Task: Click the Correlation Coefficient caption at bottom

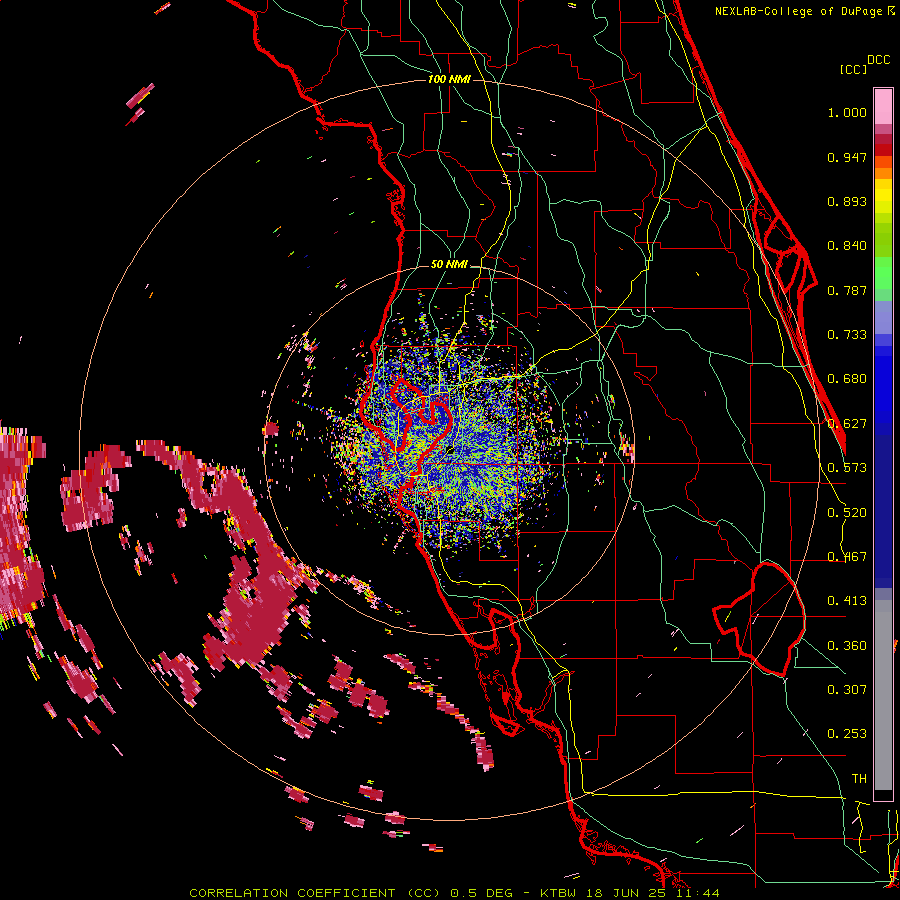Action: (x=454, y=893)
